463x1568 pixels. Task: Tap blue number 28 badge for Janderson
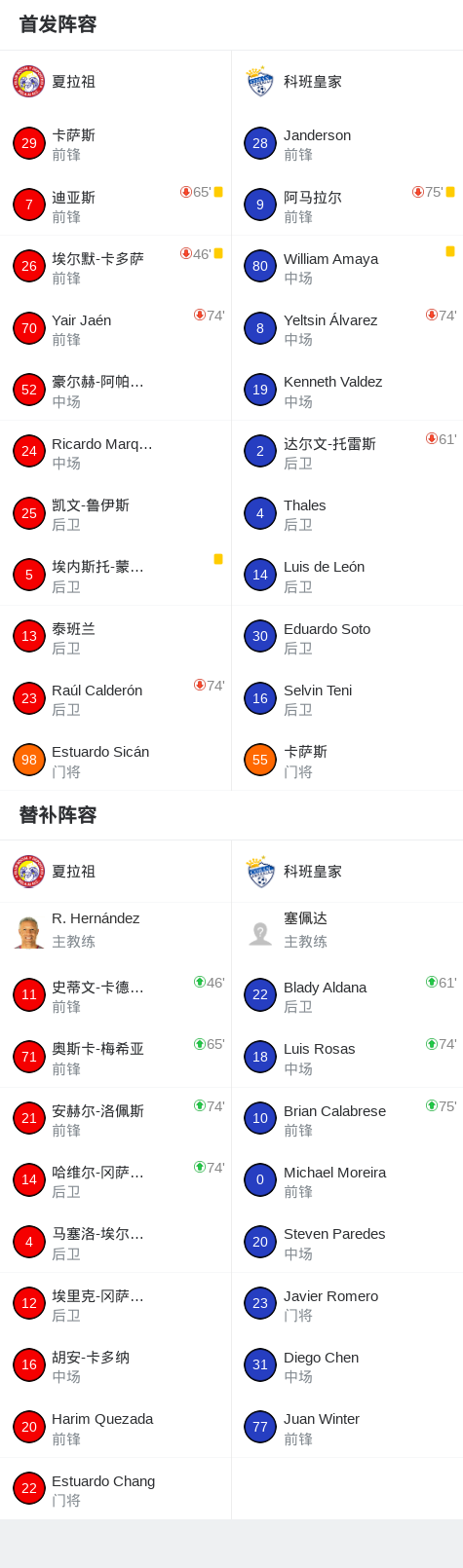[x=260, y=143]
